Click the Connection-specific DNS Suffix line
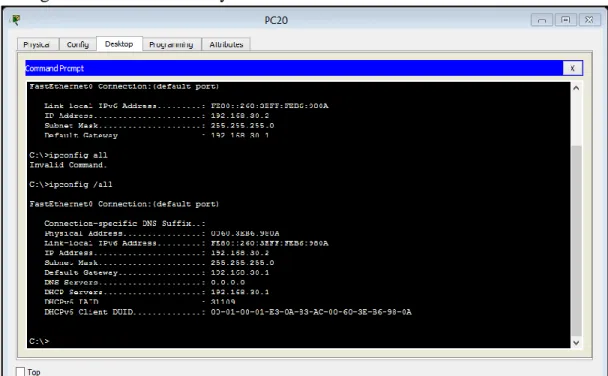 click(x=124, y=224)
